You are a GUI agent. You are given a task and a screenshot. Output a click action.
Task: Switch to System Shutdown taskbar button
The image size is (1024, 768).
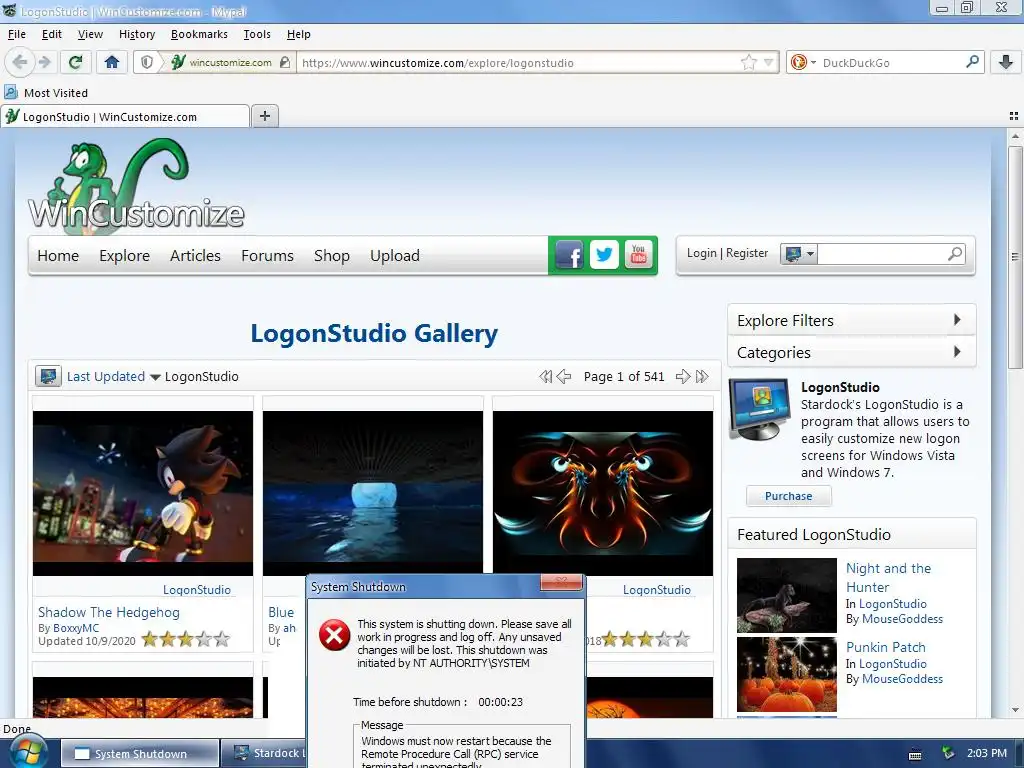point(140,754)
